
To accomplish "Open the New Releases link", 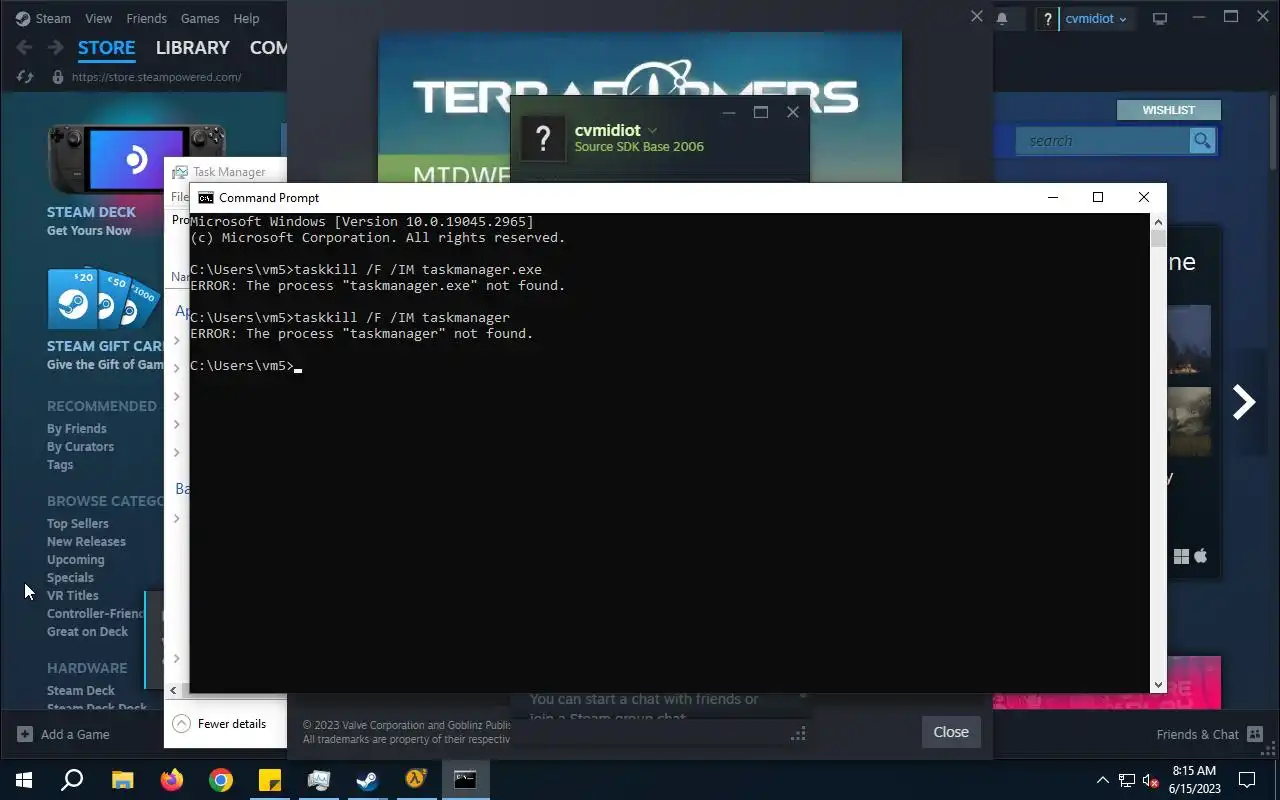I will pyautogui.click(x=86, y=541).
